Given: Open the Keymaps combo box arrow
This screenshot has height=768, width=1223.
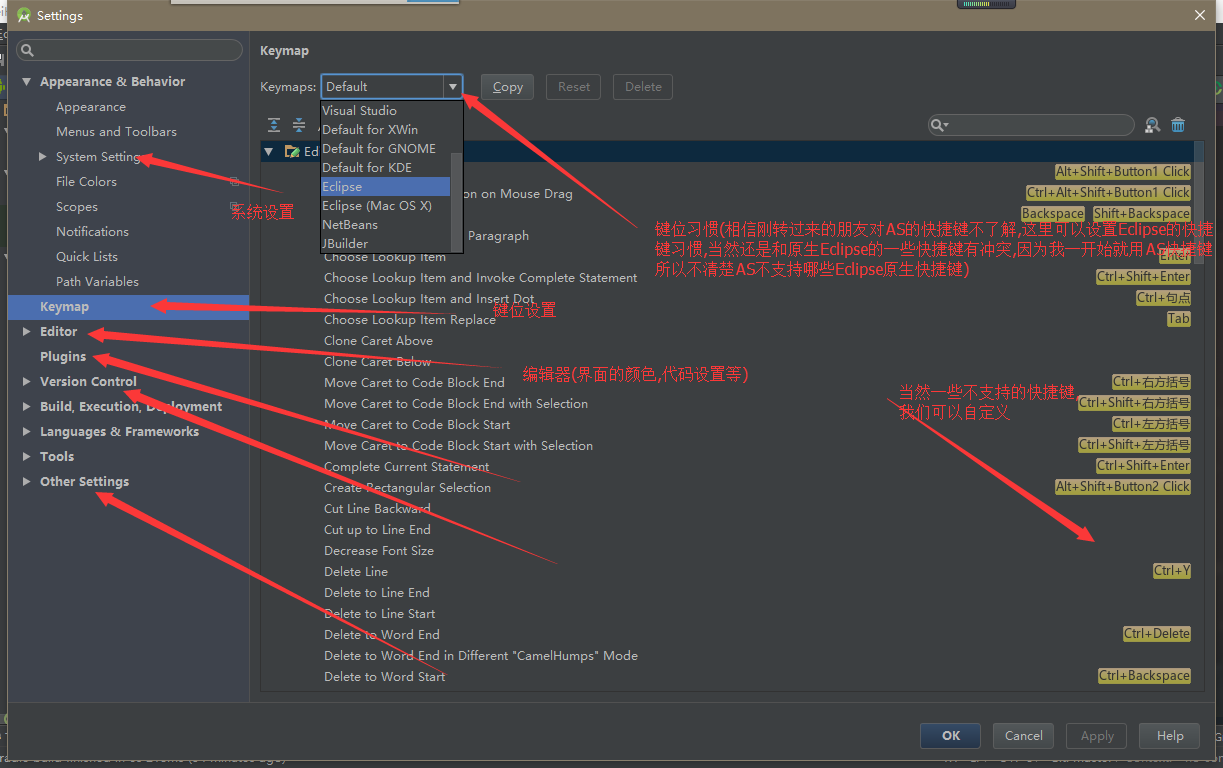Looking at the screenshot, I should [x=453, y=87].
